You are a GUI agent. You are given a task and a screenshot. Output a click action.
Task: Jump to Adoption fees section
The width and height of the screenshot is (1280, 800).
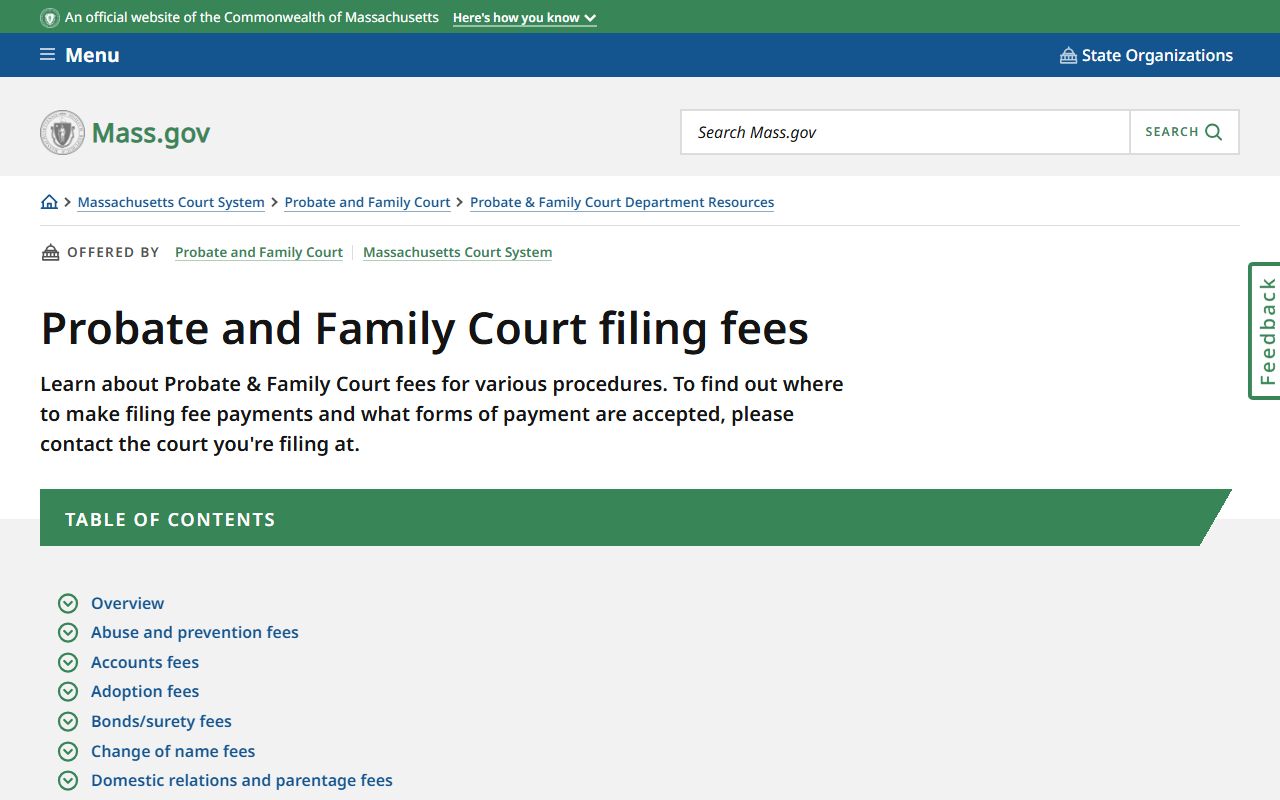(x=145, y=691)
